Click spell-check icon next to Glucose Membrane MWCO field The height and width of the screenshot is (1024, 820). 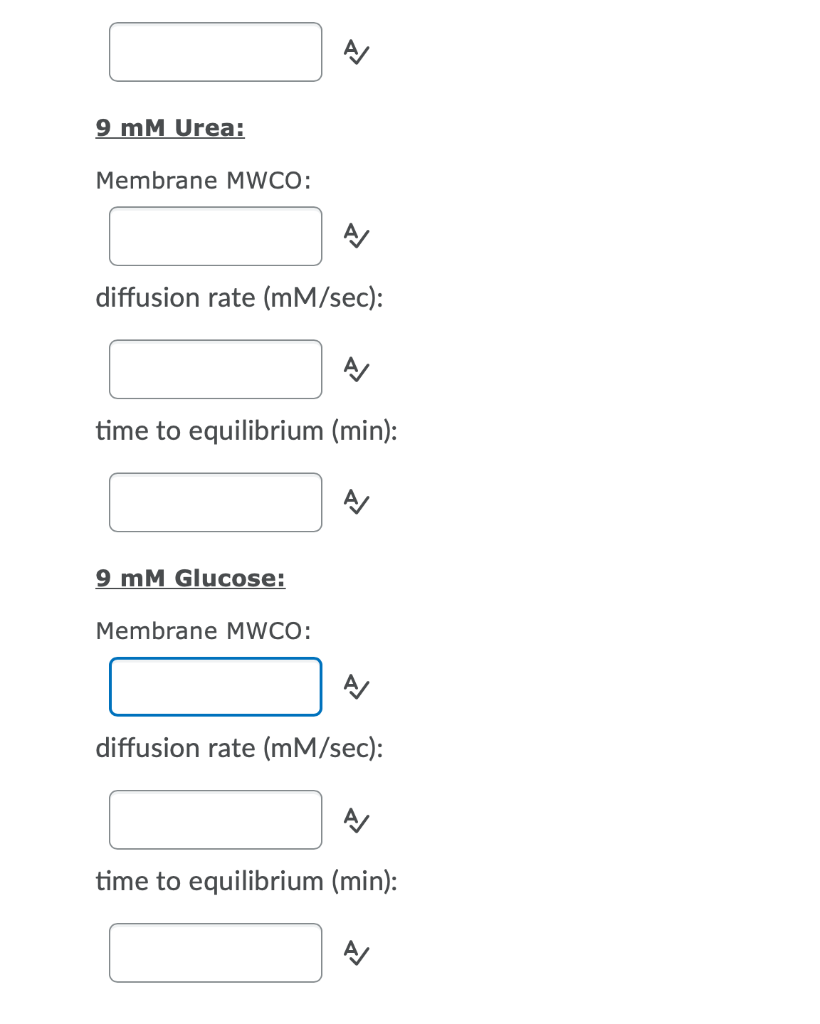click(x=352, y=686)
